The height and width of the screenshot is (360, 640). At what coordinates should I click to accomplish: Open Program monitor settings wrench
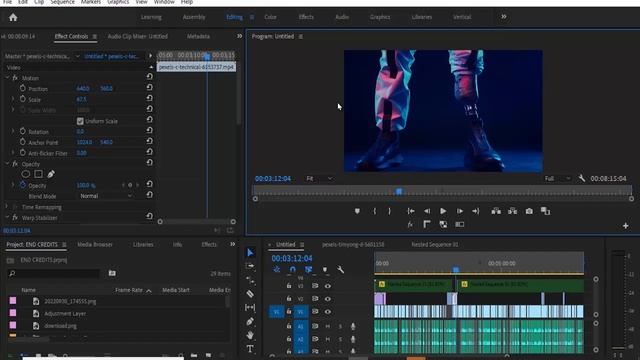[582, 178]
